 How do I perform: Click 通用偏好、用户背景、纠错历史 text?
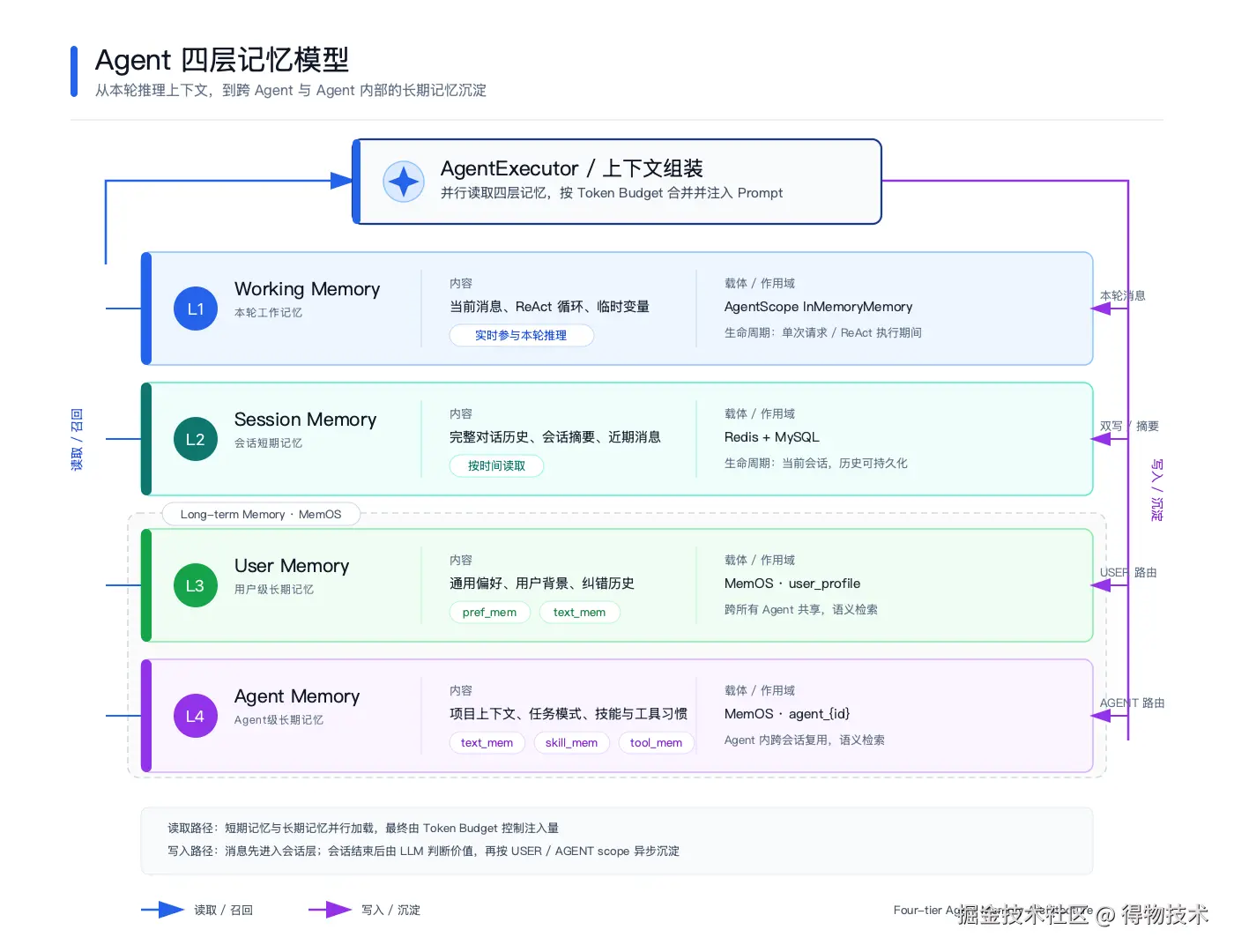pyautogui.click(x=542, y=584)
